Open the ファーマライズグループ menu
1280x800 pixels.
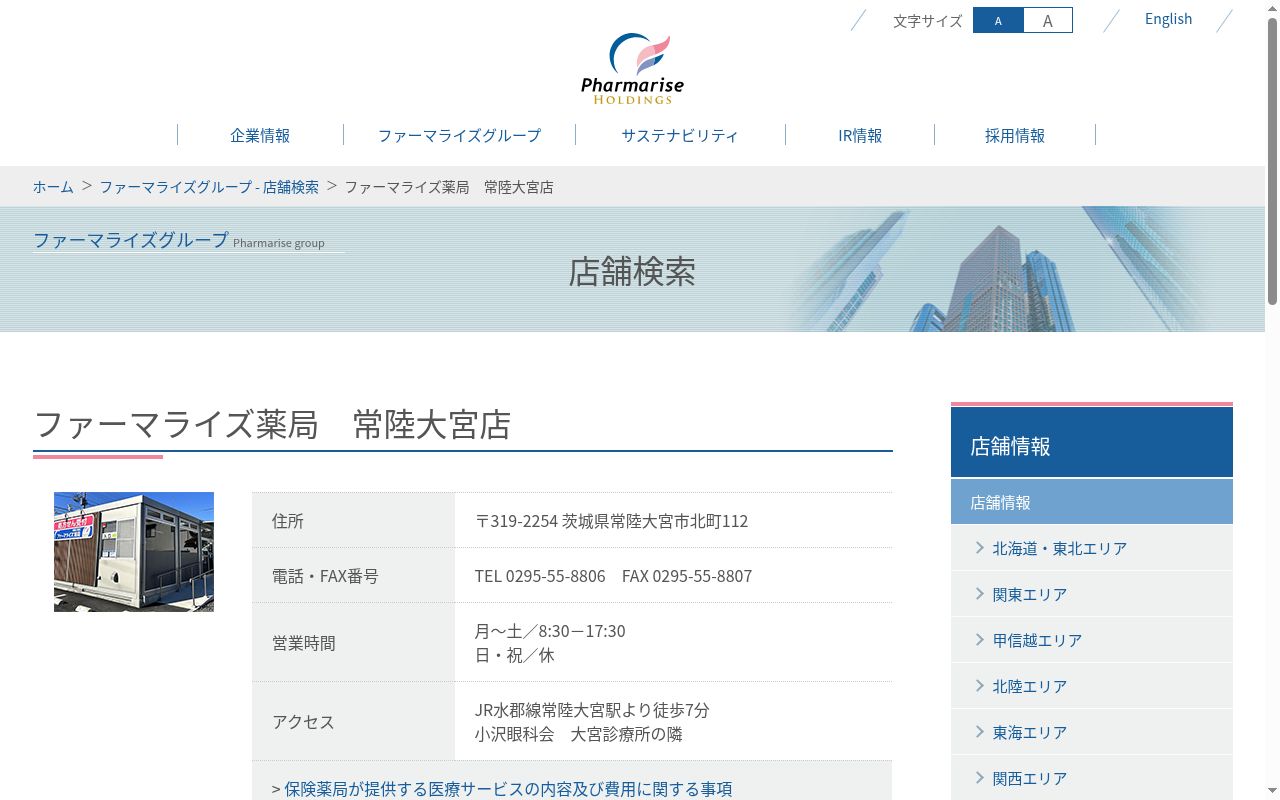tap(459, 135)
